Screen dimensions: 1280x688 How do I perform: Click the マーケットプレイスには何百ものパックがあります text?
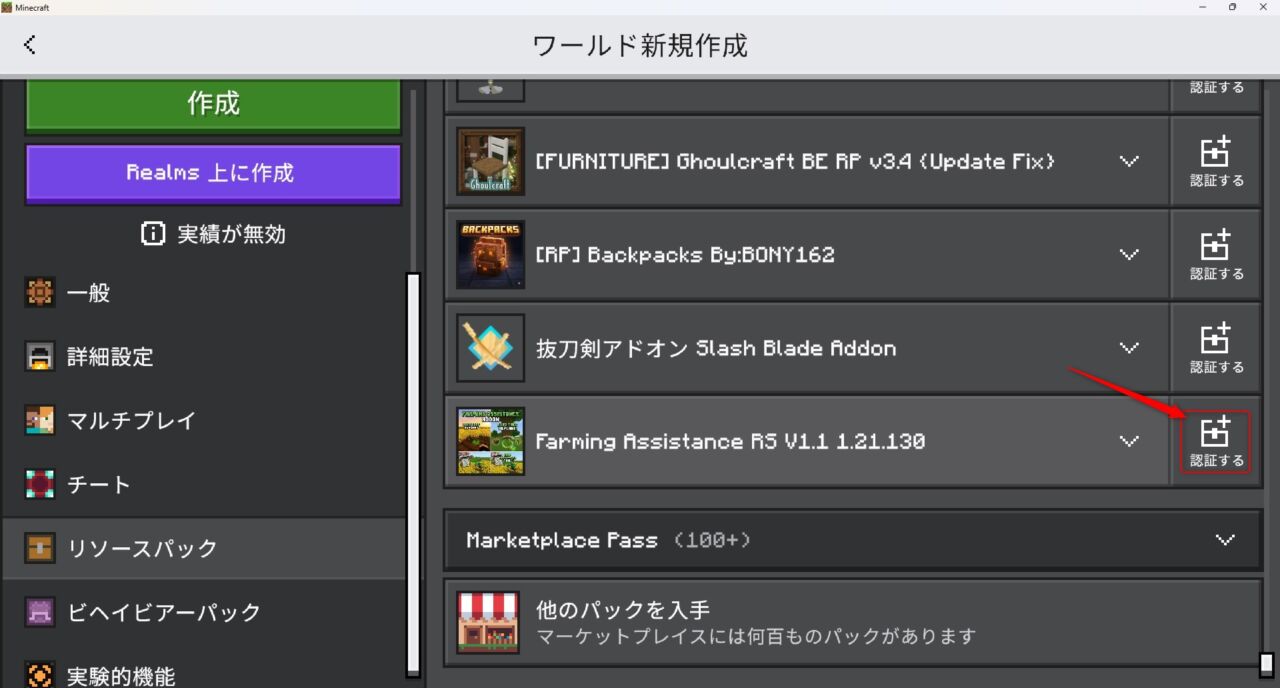click(x=756, y=636)
